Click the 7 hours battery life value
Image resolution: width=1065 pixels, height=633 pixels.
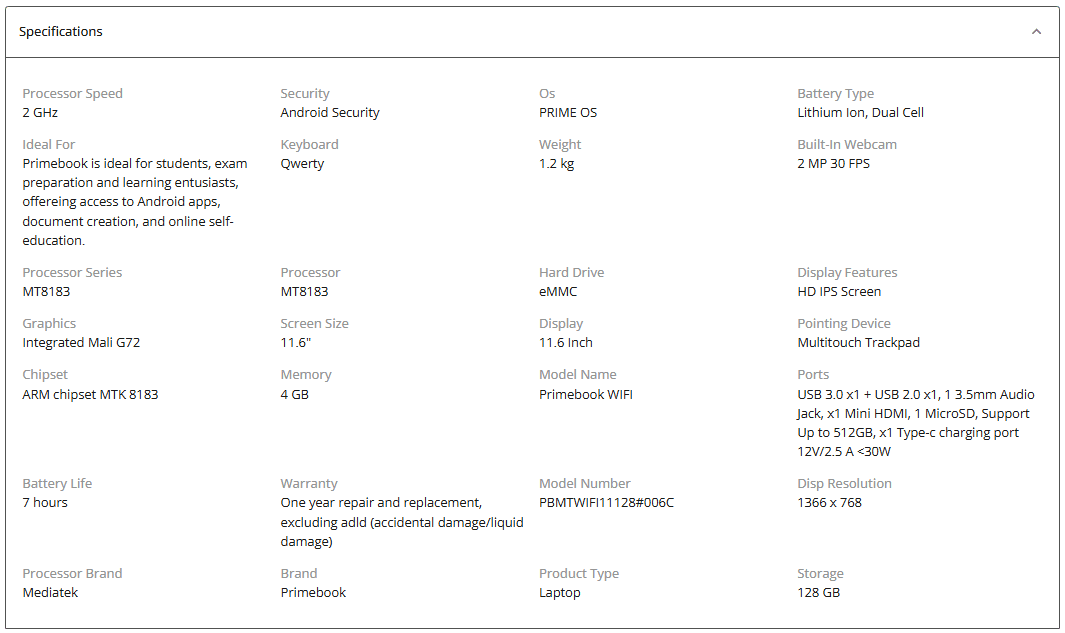point(45,503)
